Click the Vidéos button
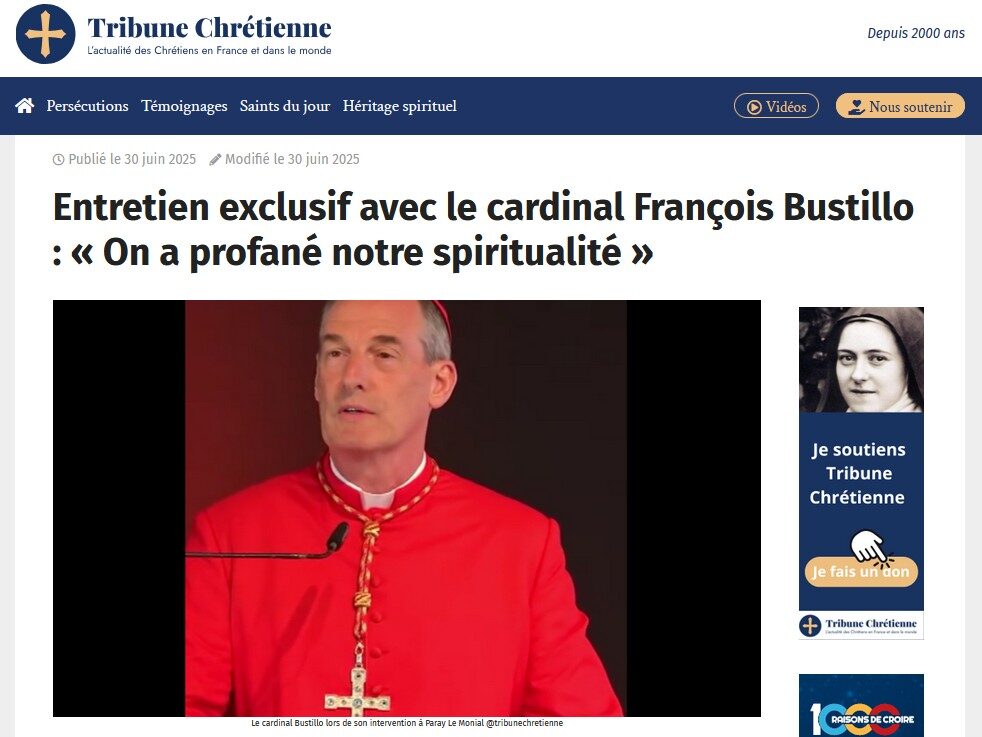Viewport: 982px width, 737px height. 776,106
